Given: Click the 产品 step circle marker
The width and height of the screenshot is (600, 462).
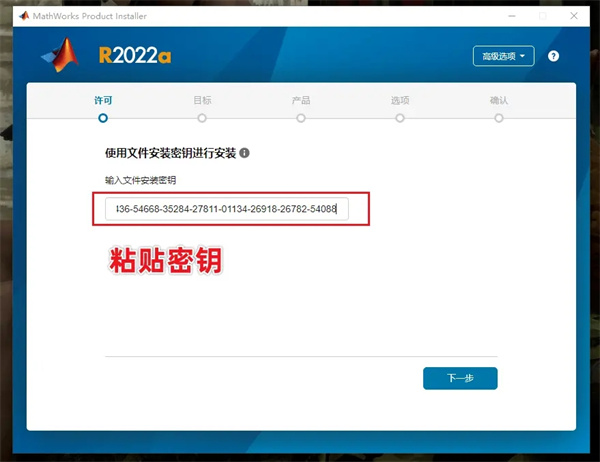Looking at the screenshot, I should pos(301,118).
